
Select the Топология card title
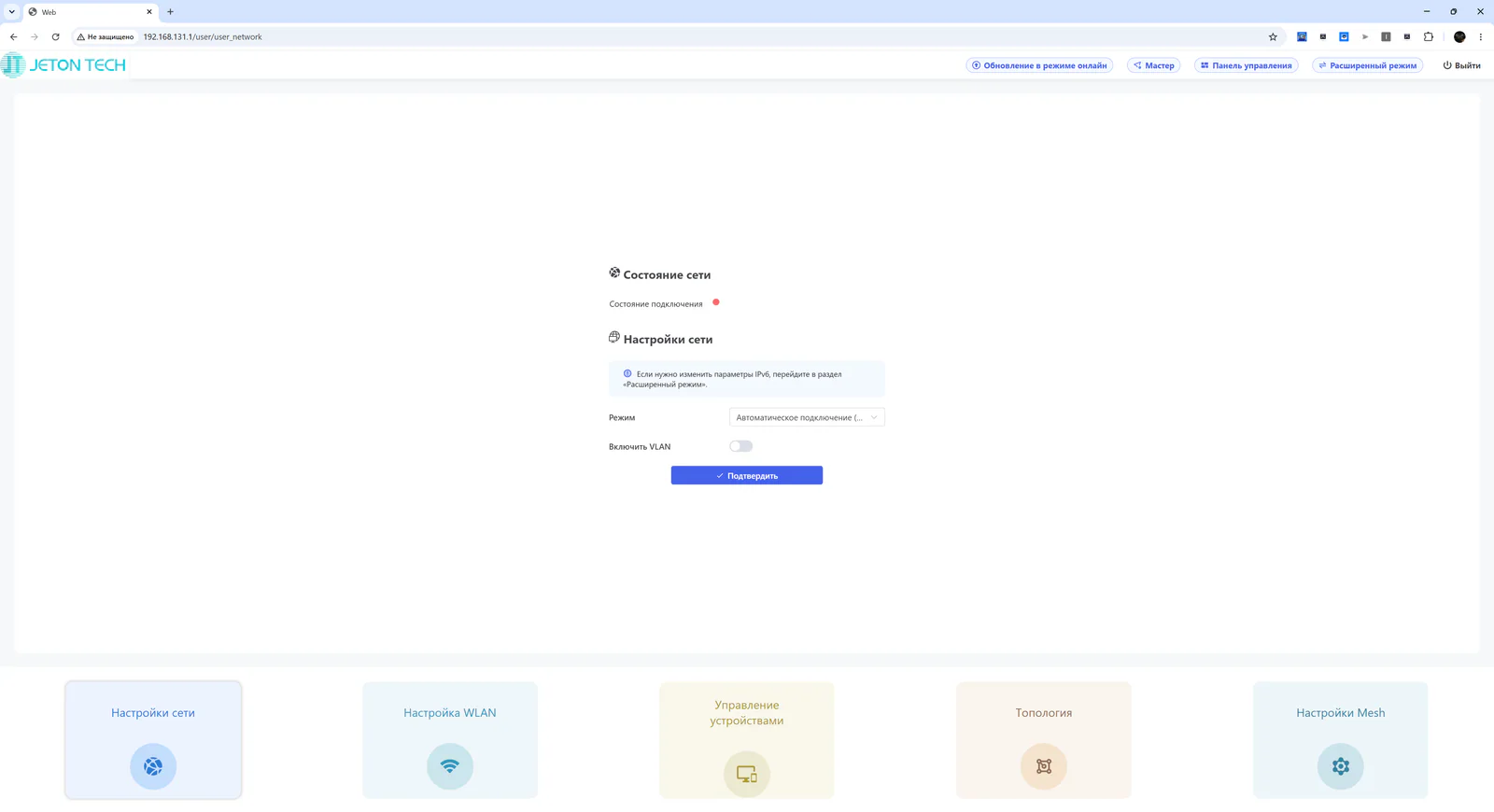[1044, 713]
